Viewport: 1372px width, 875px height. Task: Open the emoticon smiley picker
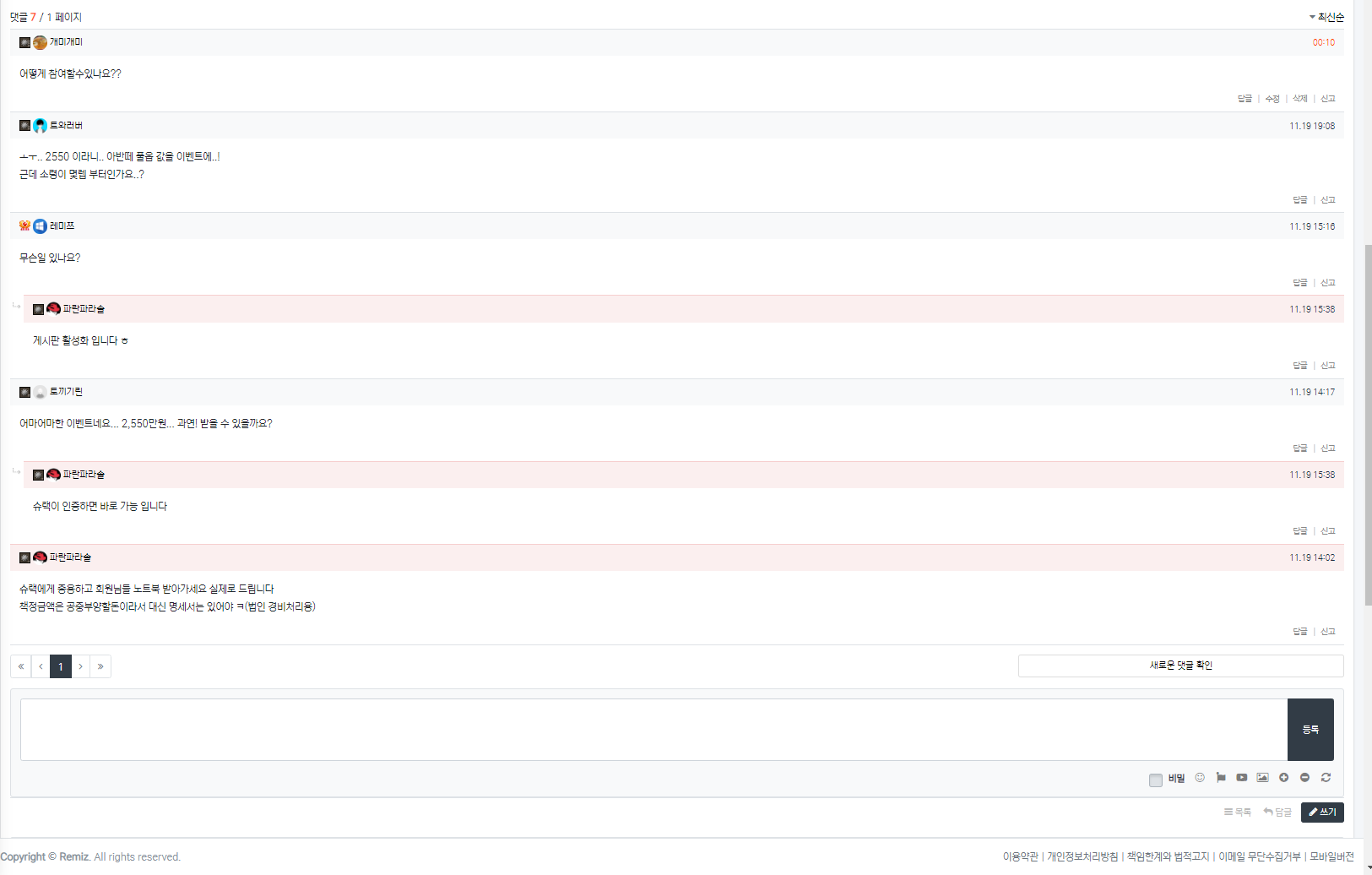pos(1200,778)
